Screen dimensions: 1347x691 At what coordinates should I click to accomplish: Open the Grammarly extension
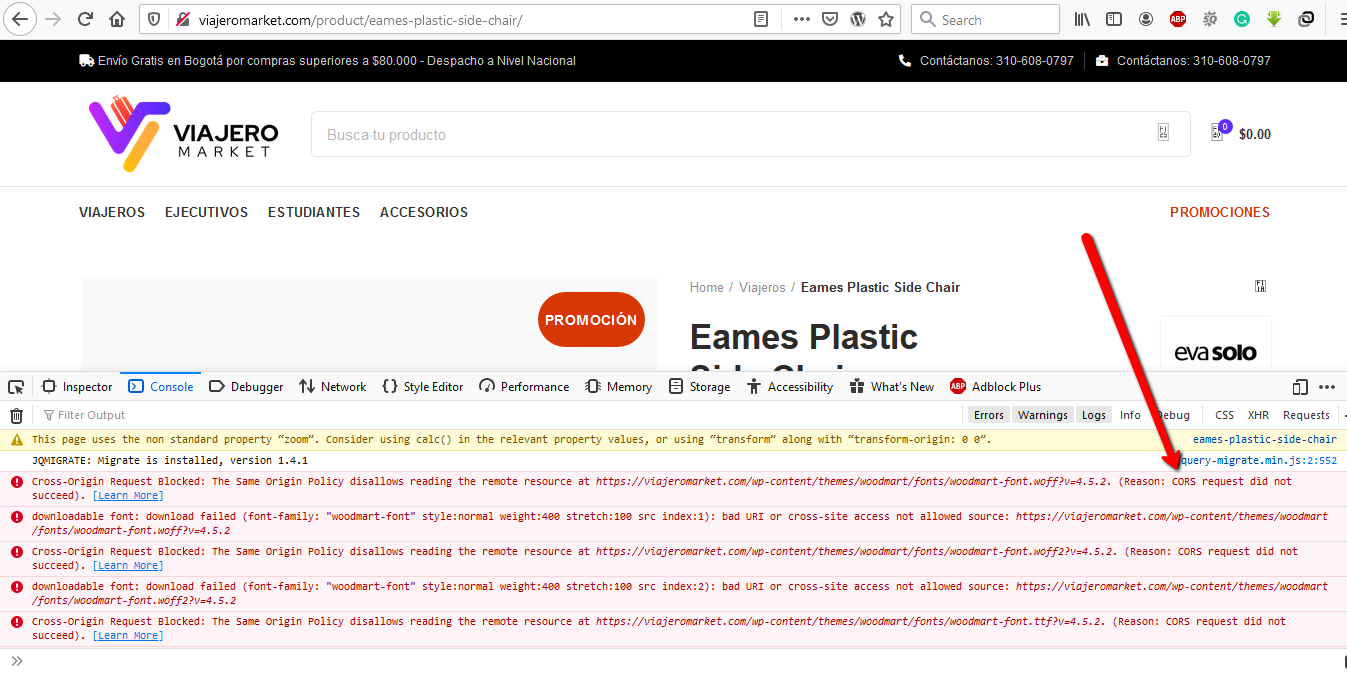1242,19
